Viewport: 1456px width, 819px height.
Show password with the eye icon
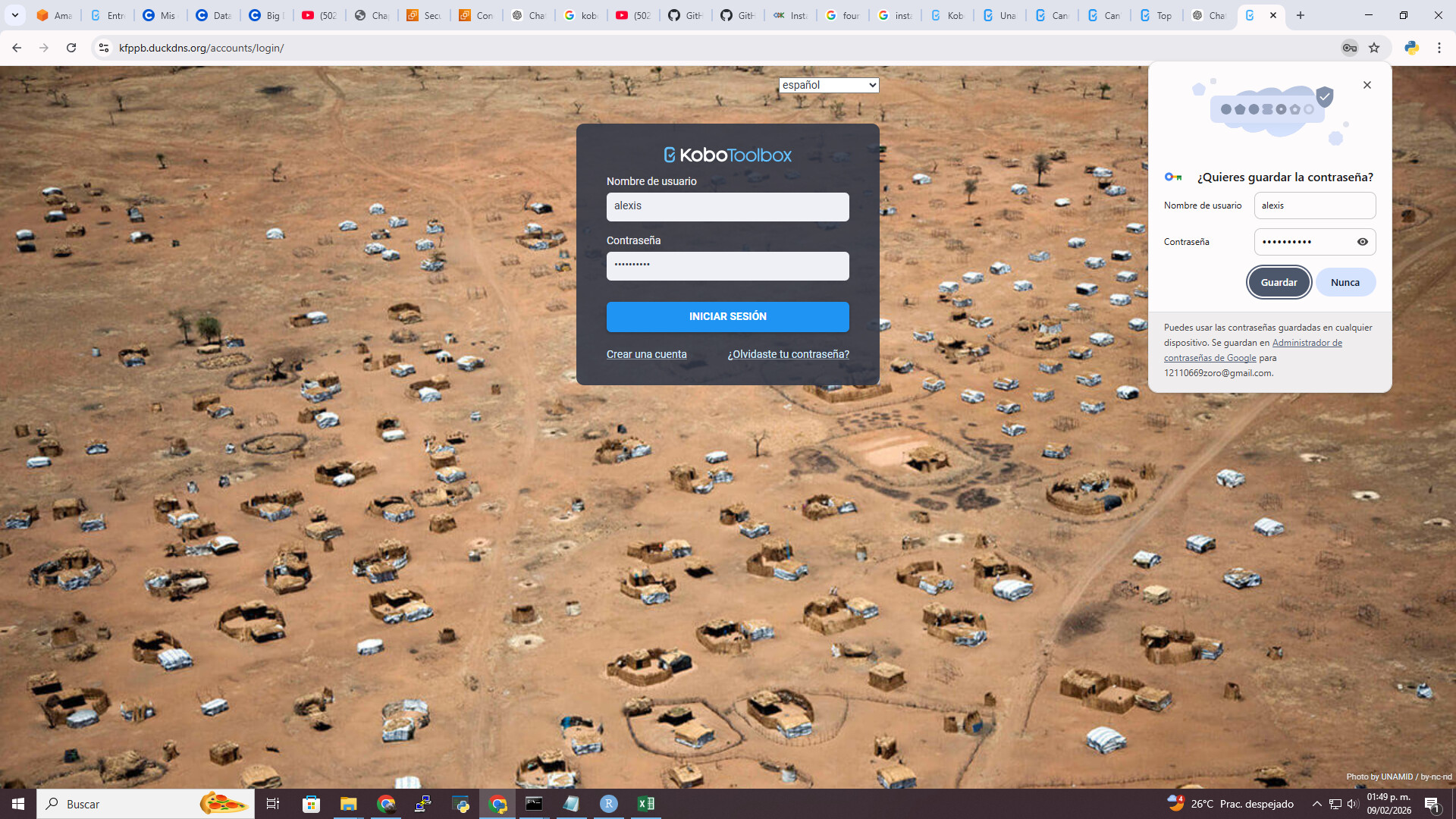[1362, 242]
